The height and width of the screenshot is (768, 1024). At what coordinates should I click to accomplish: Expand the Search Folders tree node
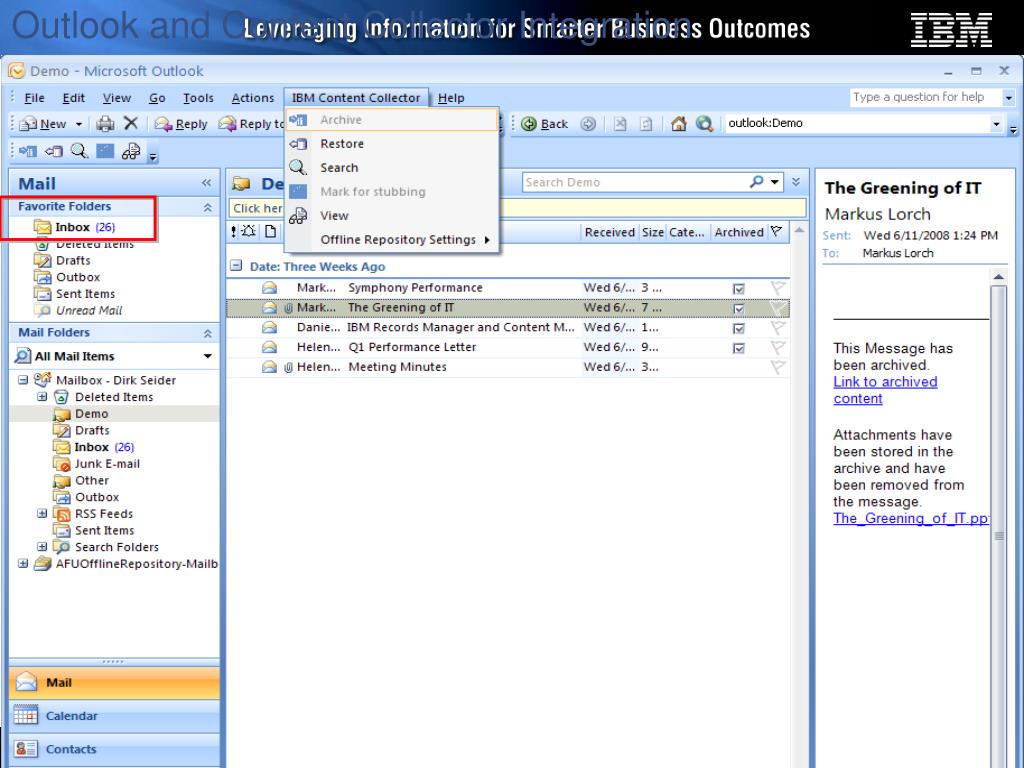(42, 547)
